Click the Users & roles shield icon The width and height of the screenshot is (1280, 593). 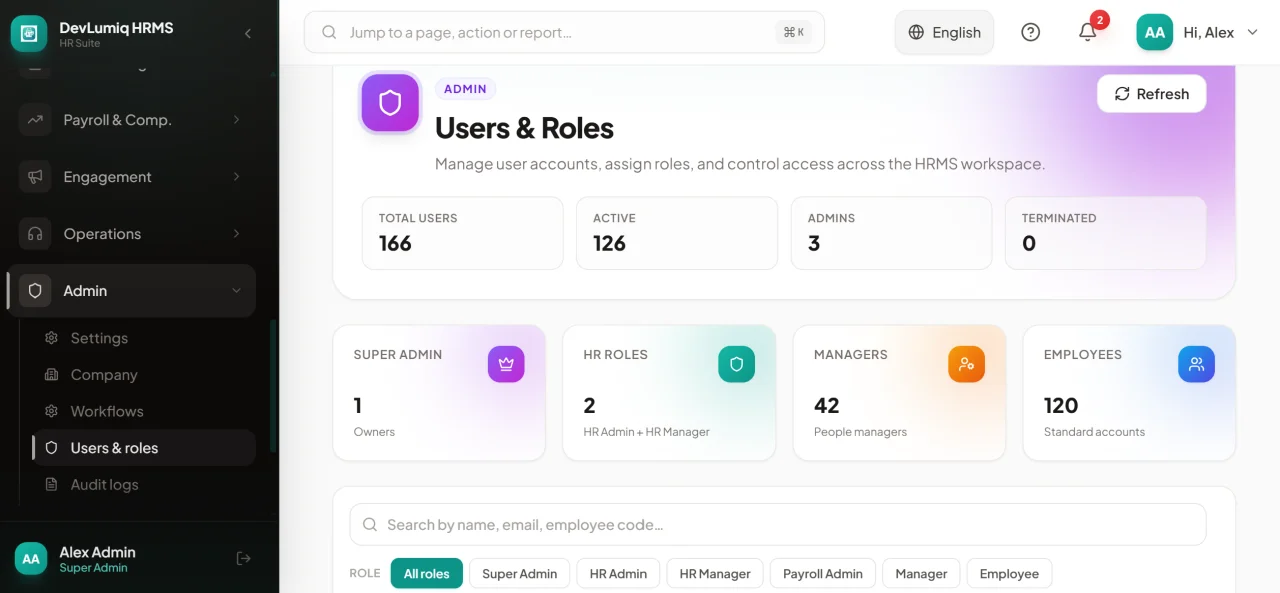point(51,448)
